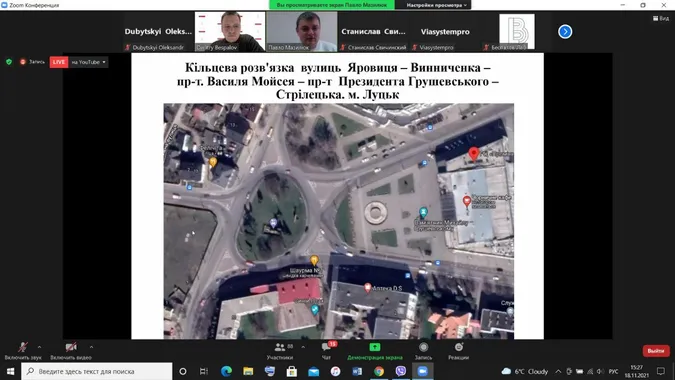Click the teal monument marker on map
675x380 pixels.
(423, 212)
